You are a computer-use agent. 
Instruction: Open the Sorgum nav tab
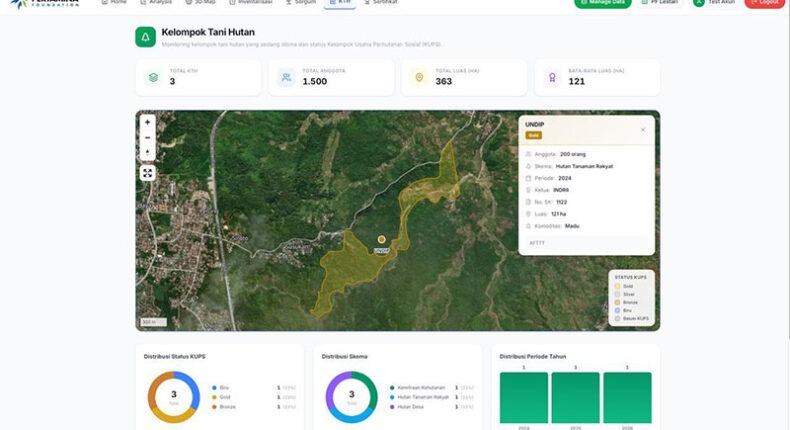300,2
